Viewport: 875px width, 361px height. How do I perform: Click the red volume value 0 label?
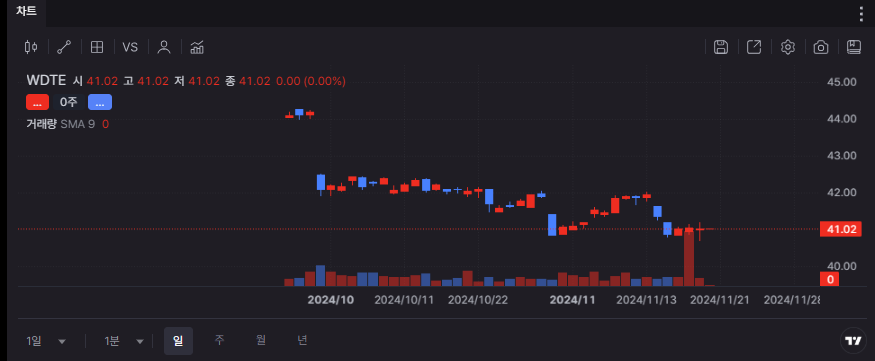830,279
